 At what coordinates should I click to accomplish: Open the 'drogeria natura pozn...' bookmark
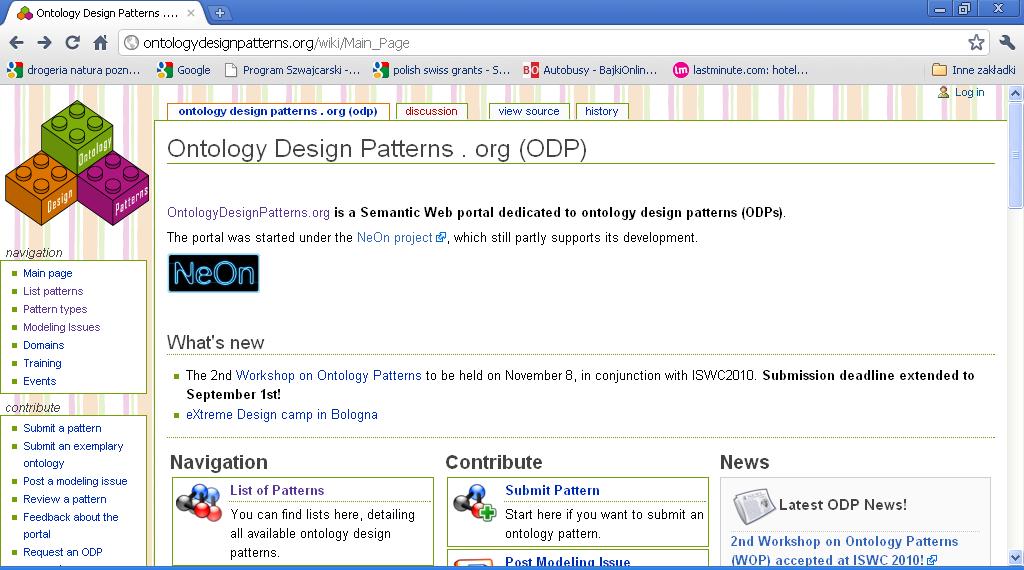(x=74, y=70)
